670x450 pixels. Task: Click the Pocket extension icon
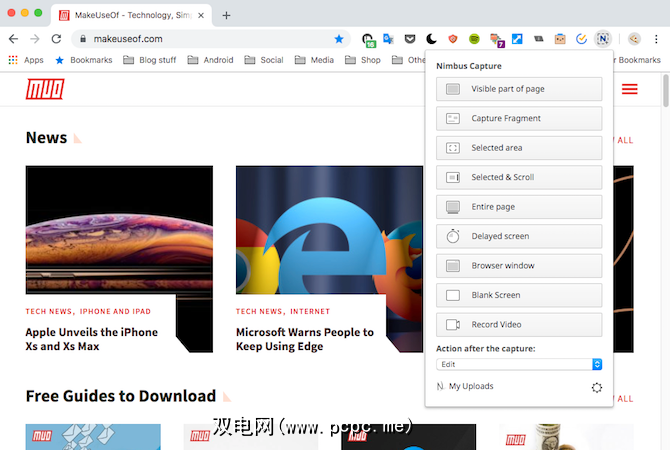click(x=410, y=39)
